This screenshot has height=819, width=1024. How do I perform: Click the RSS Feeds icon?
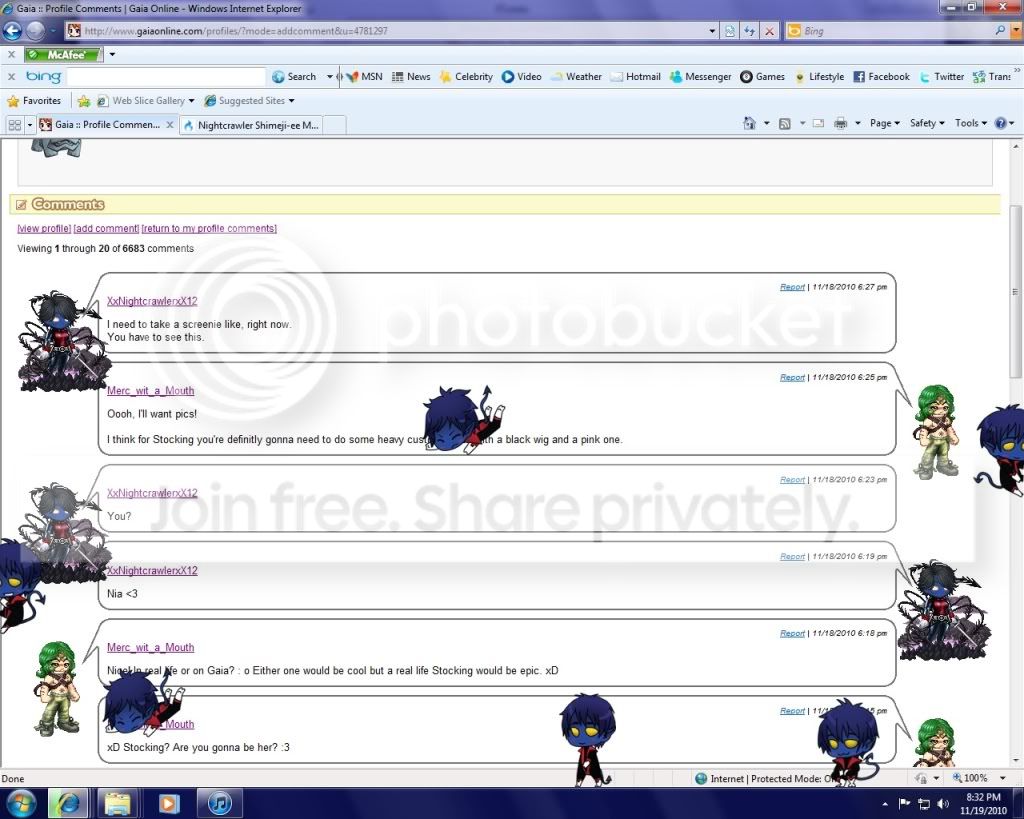[x=785, y=123]
